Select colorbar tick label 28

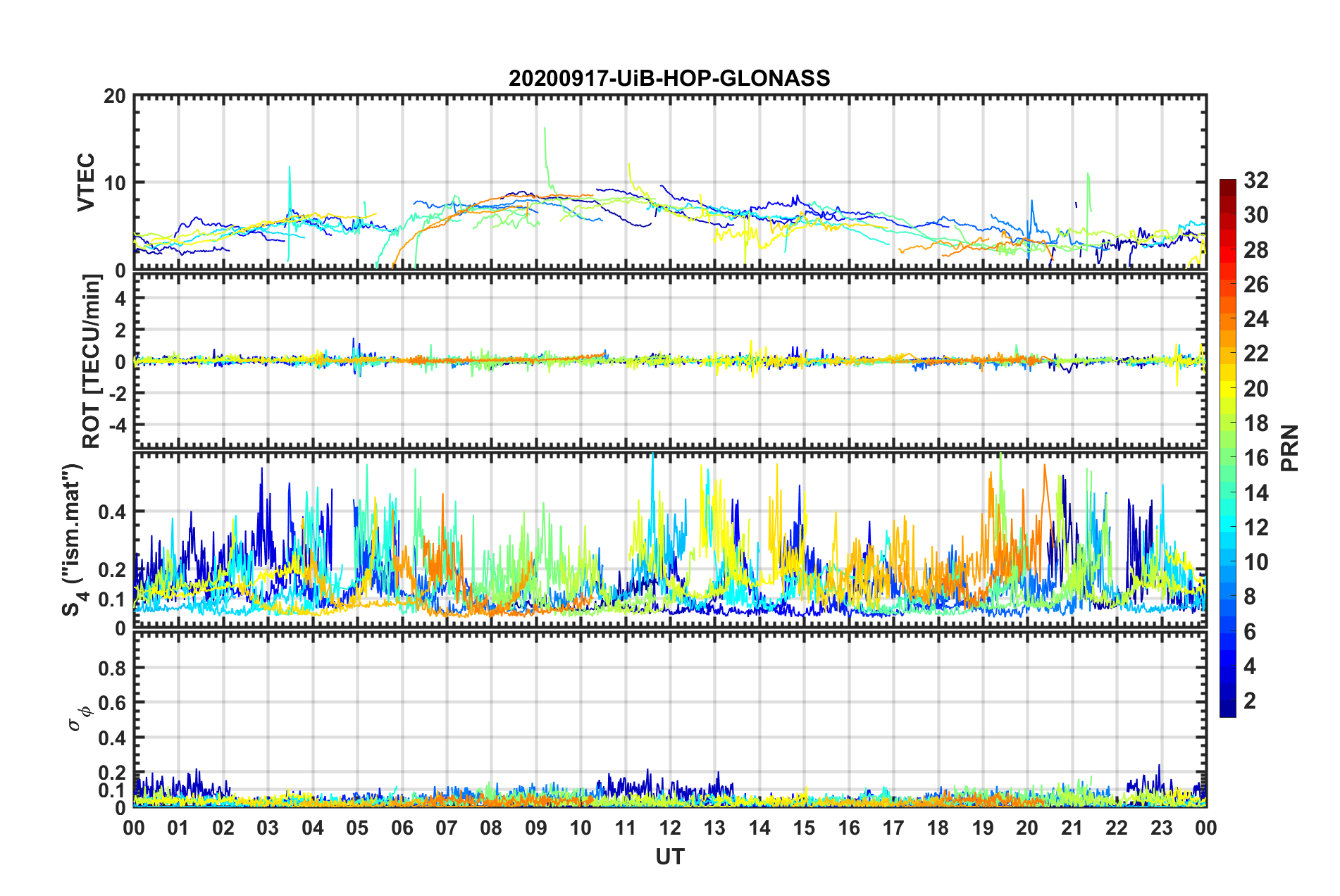click(1255, 250)
